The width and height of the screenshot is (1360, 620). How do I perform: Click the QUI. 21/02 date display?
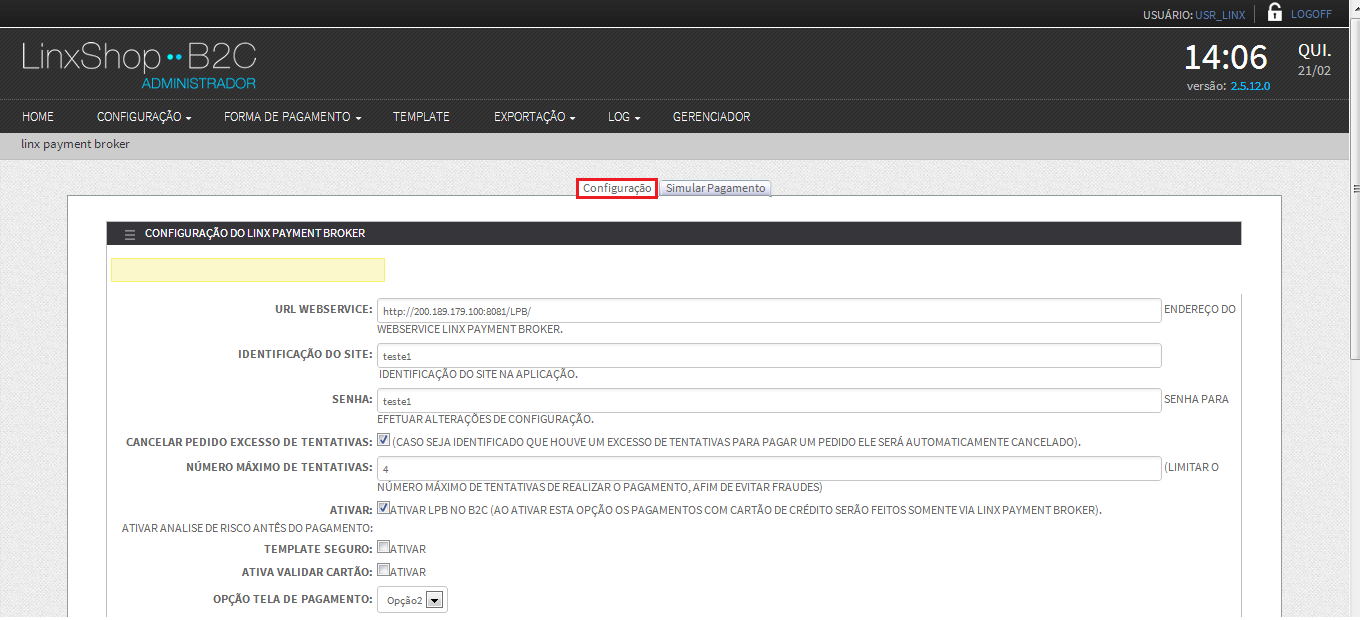[1314, 60]
